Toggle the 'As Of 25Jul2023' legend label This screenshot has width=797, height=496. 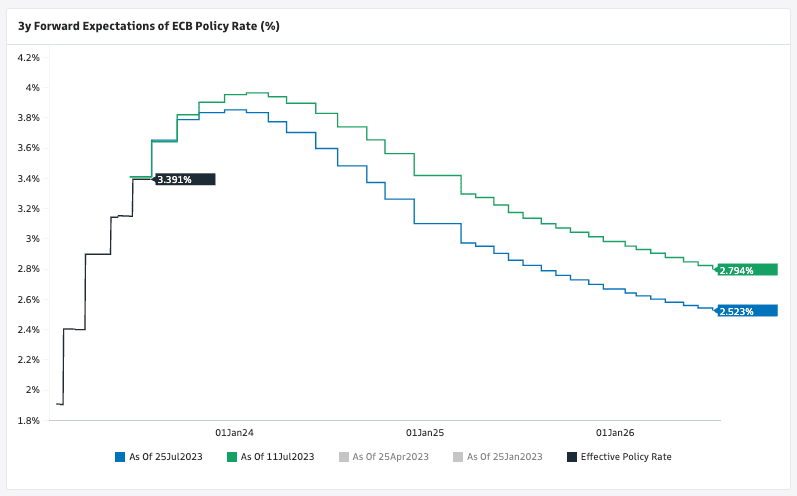tap(165, 457)
